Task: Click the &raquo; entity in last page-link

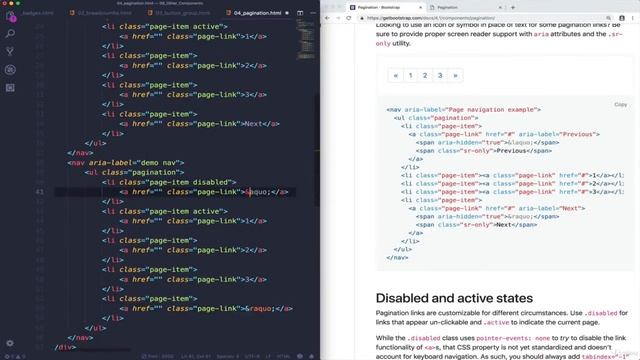Action: [260, 309]
